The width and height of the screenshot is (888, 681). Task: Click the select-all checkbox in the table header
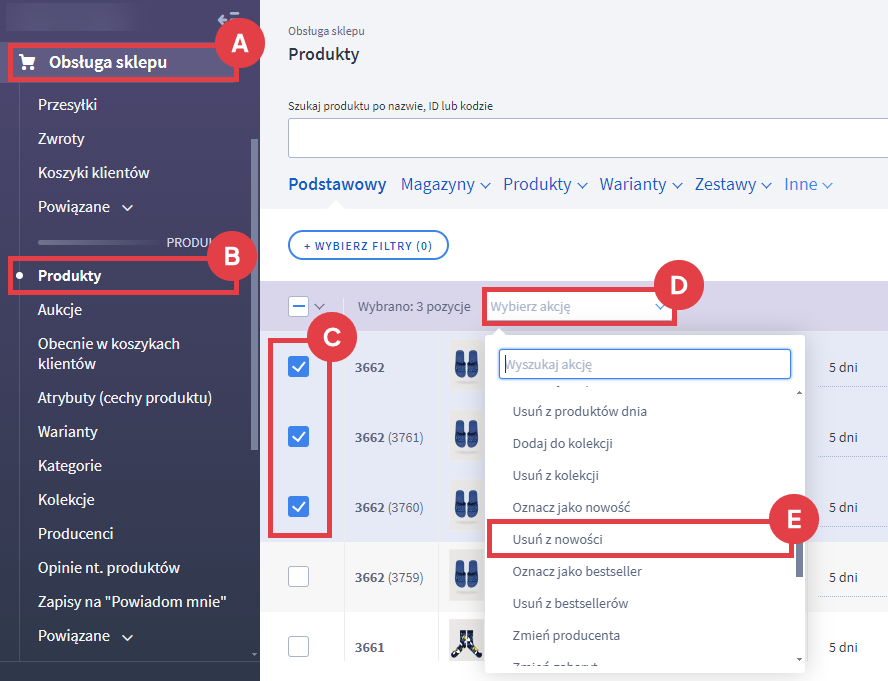tap(298, 306)
